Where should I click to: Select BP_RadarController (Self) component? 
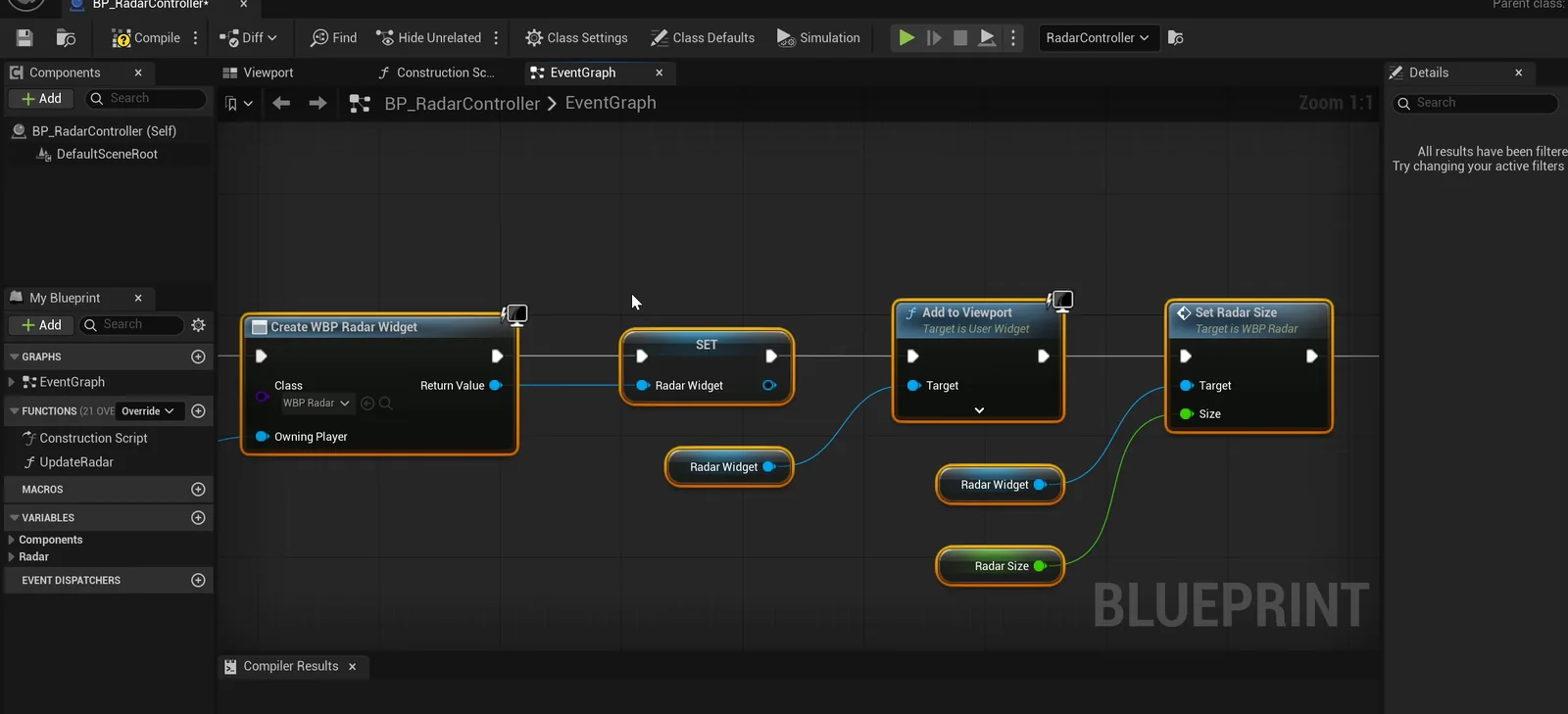click(x=104, y=131)
